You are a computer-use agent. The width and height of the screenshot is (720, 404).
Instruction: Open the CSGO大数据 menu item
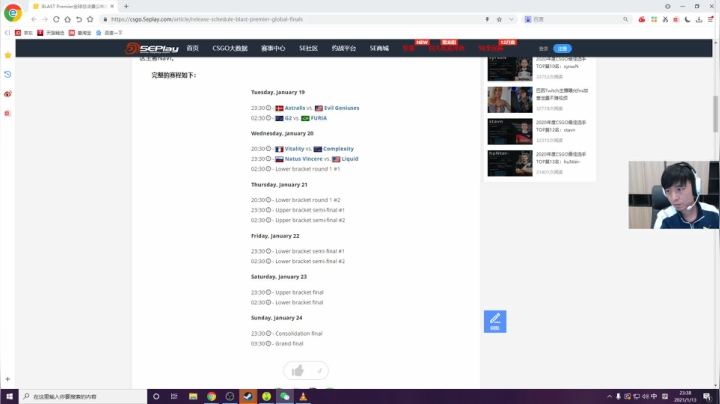230,48
